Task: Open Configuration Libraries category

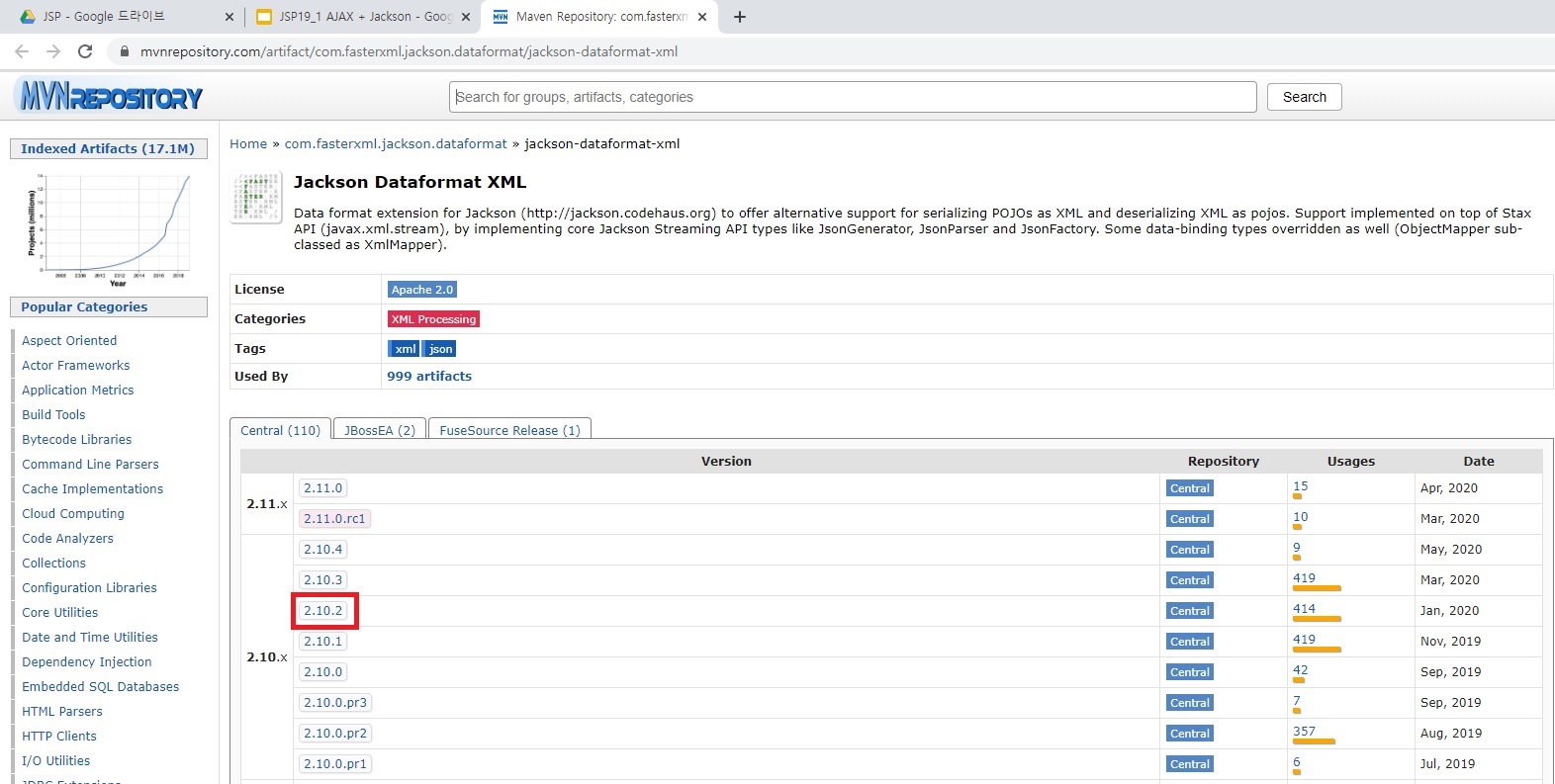Action: tap(89, 587)
